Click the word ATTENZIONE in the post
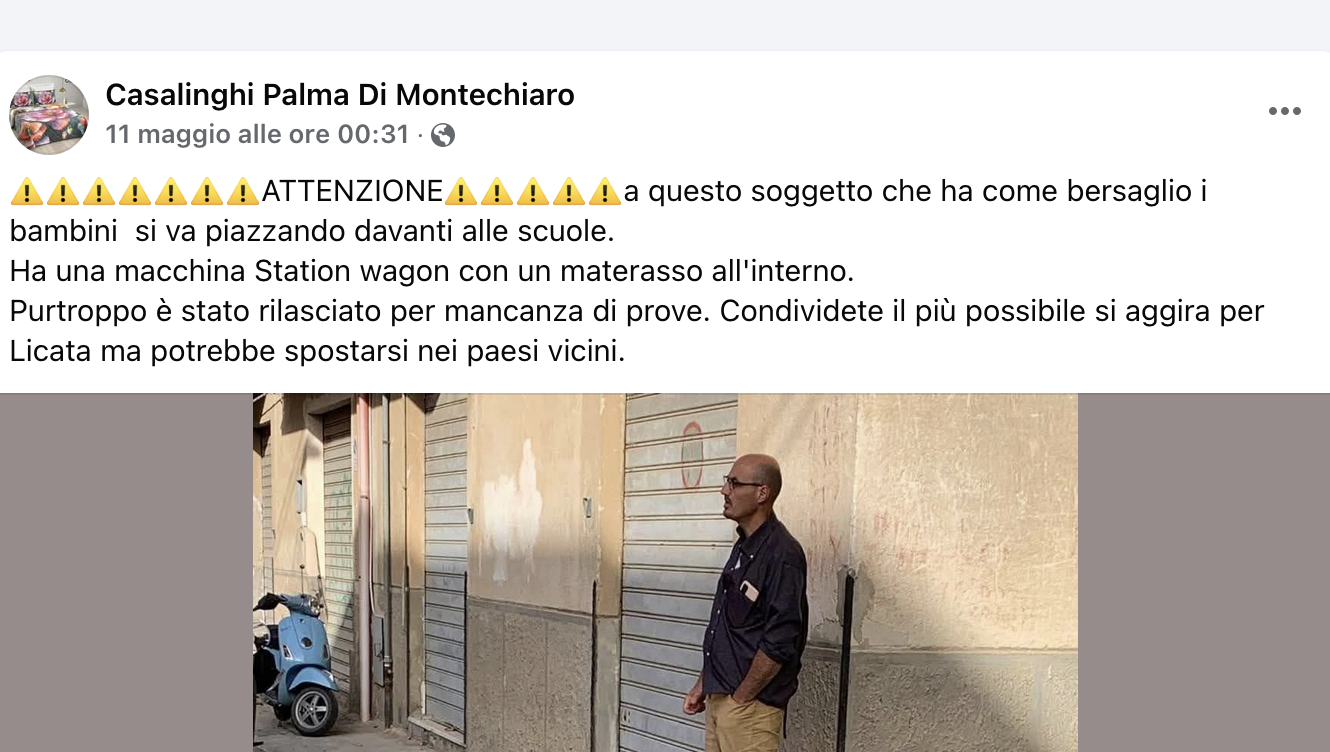 click(x=352, y=191)
